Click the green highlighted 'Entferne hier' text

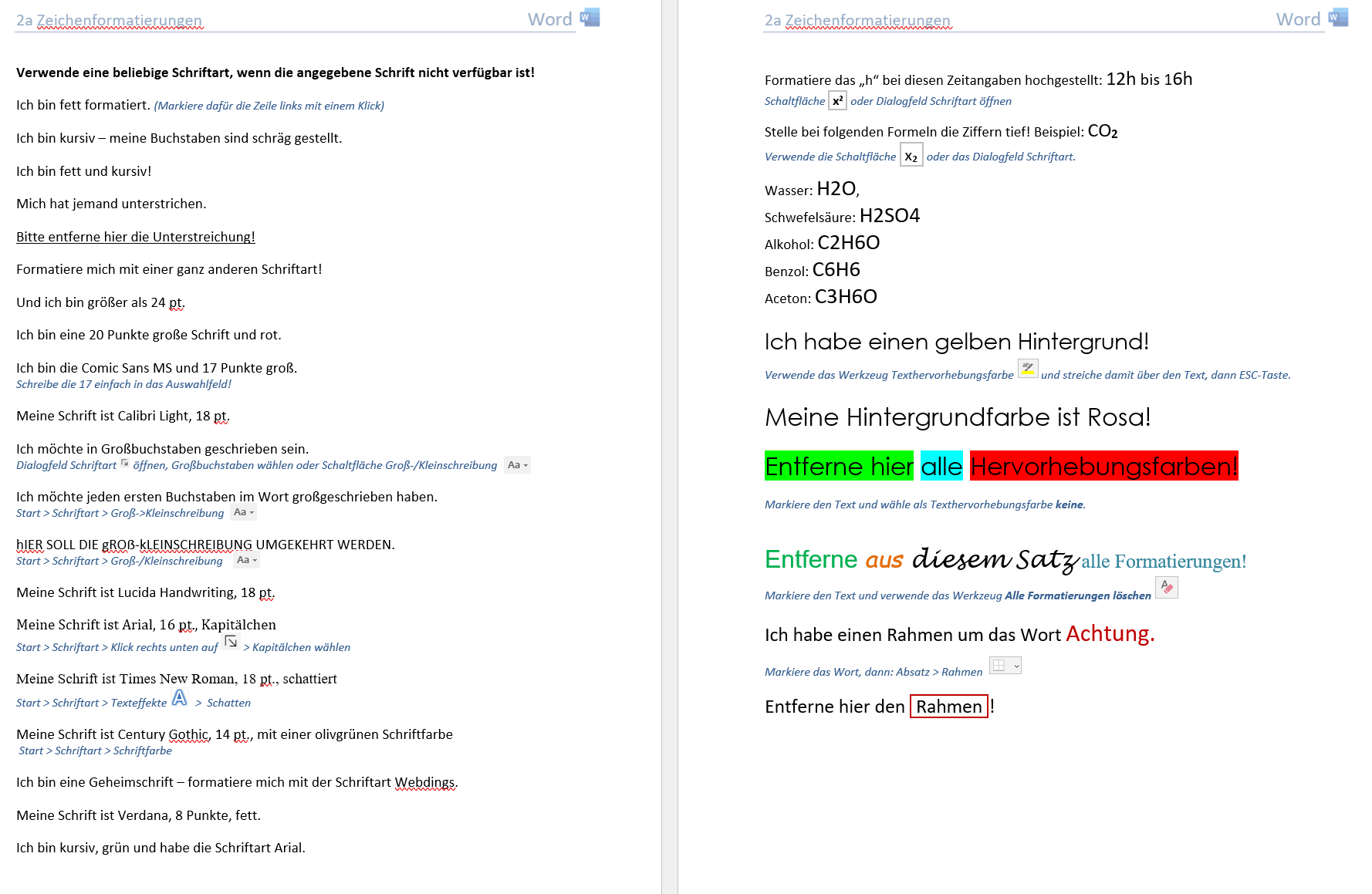coord(839,467)
